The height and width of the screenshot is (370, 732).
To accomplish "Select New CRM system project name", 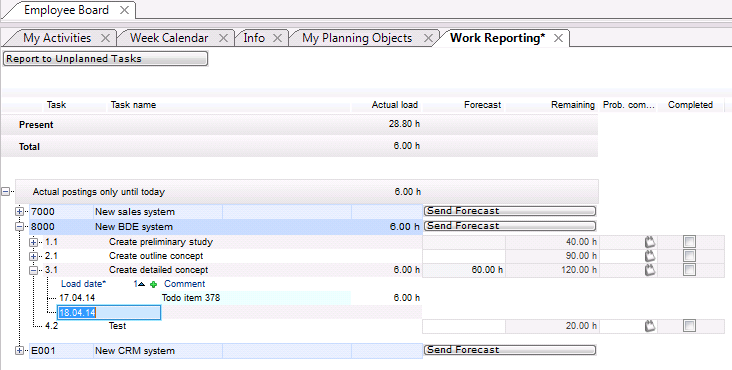I will (x=135, y=351).
